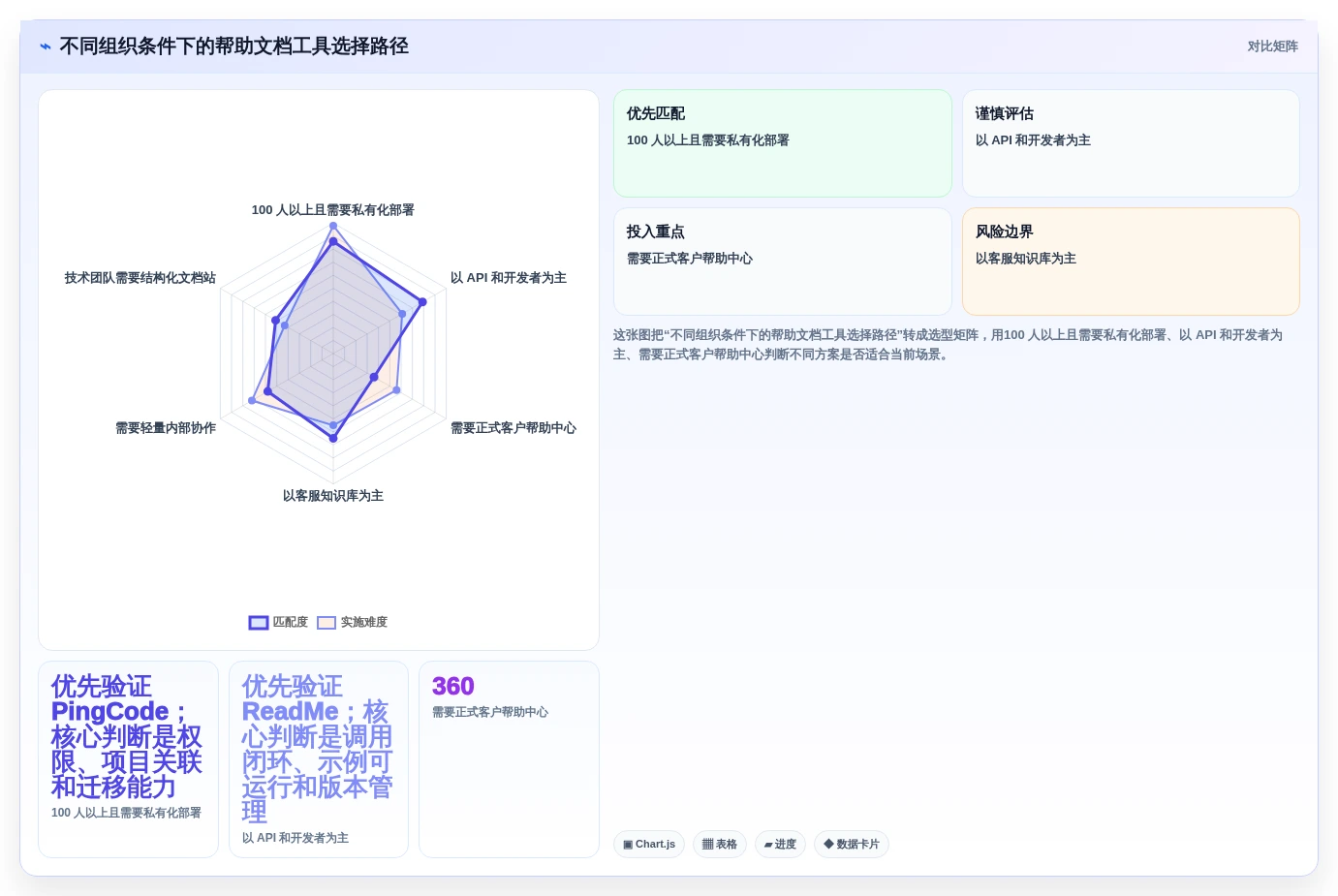Image resolution: width=1338 pixels, height=896 pixels.
Task: Click the radar axis label 技术团队需要结构化文档站
Action: (140, 278)
